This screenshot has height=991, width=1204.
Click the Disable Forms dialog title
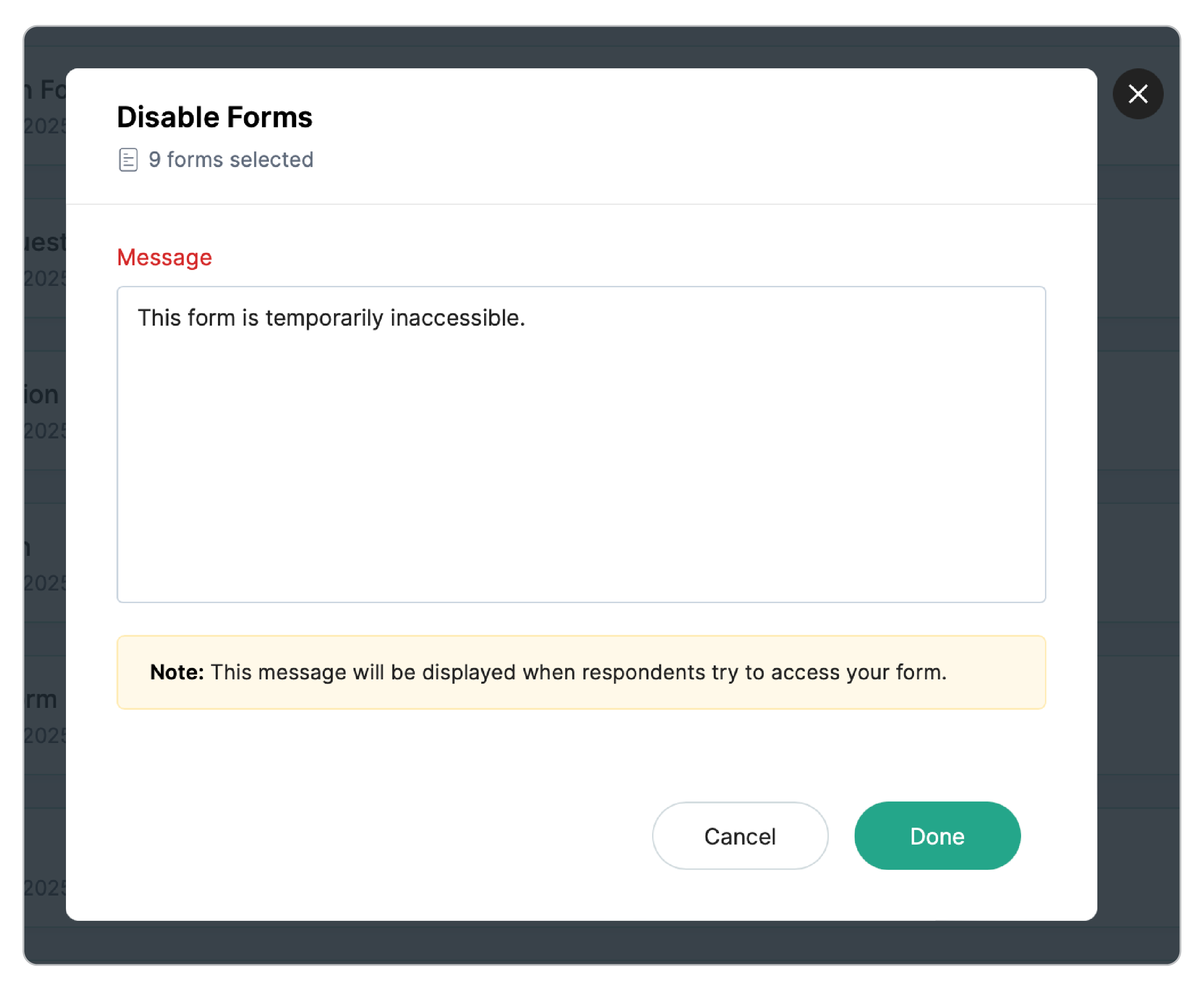(x=215, y=117)
